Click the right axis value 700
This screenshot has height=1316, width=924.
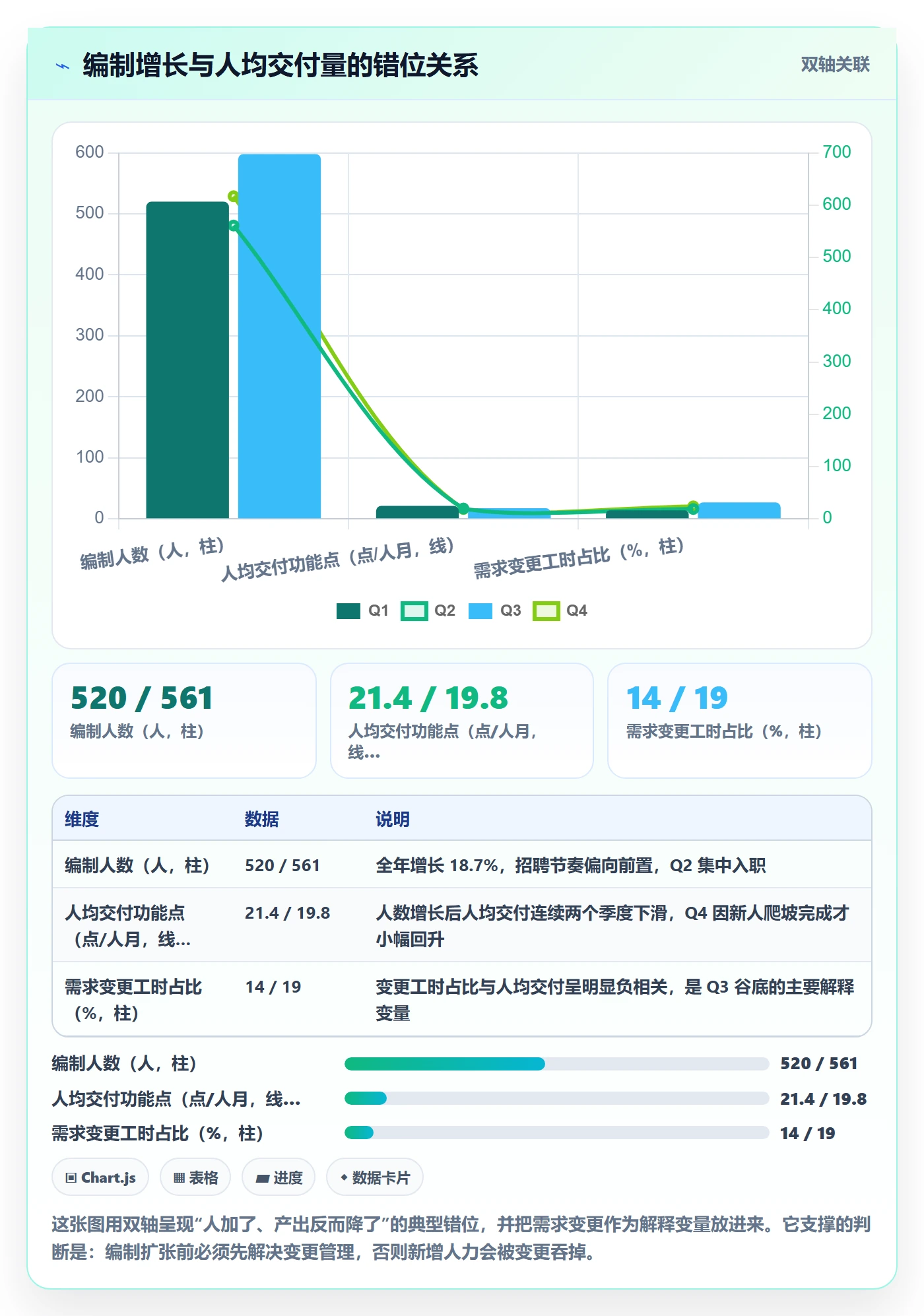[836, 152]
